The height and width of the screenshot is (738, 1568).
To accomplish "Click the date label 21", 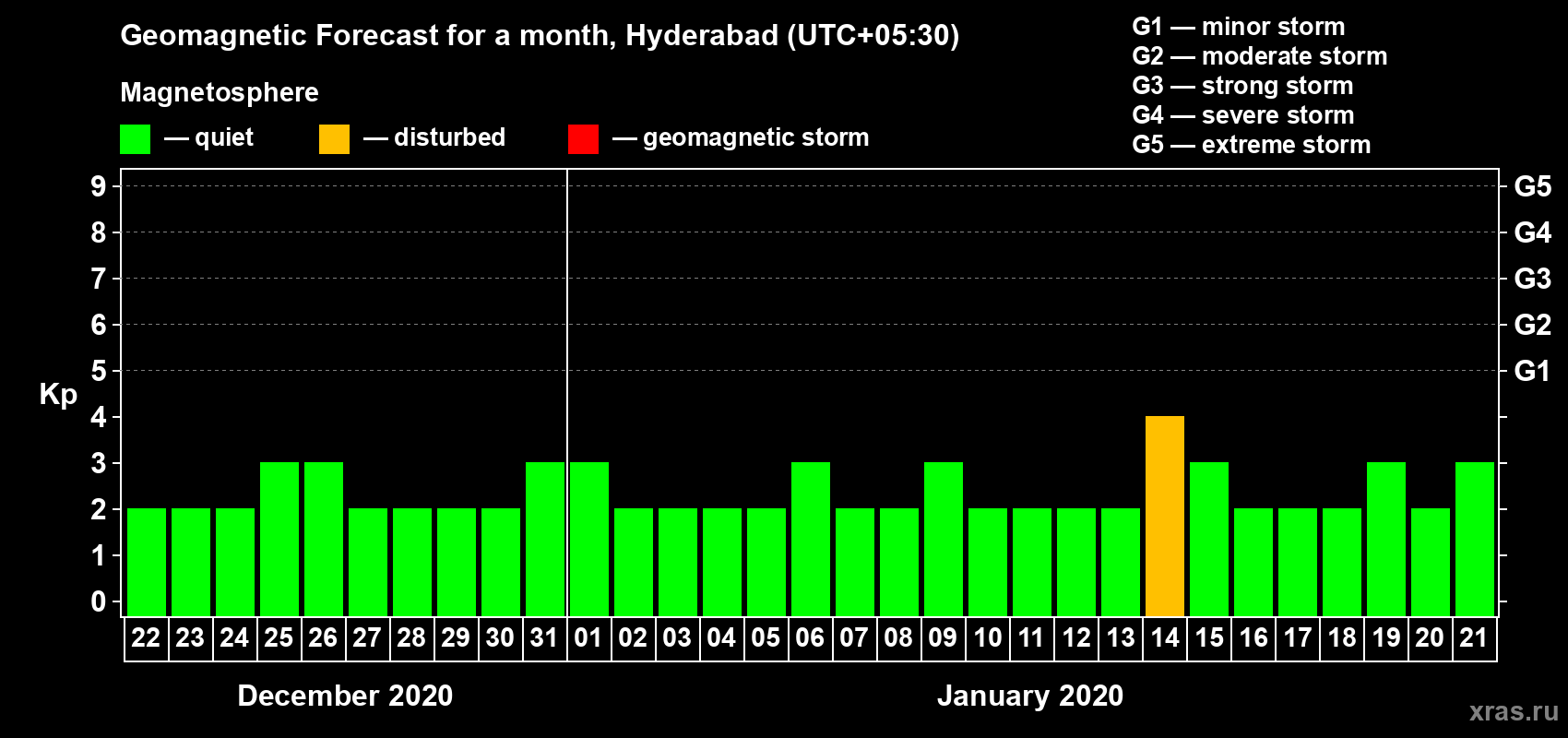I will [x=1474, y=637].
